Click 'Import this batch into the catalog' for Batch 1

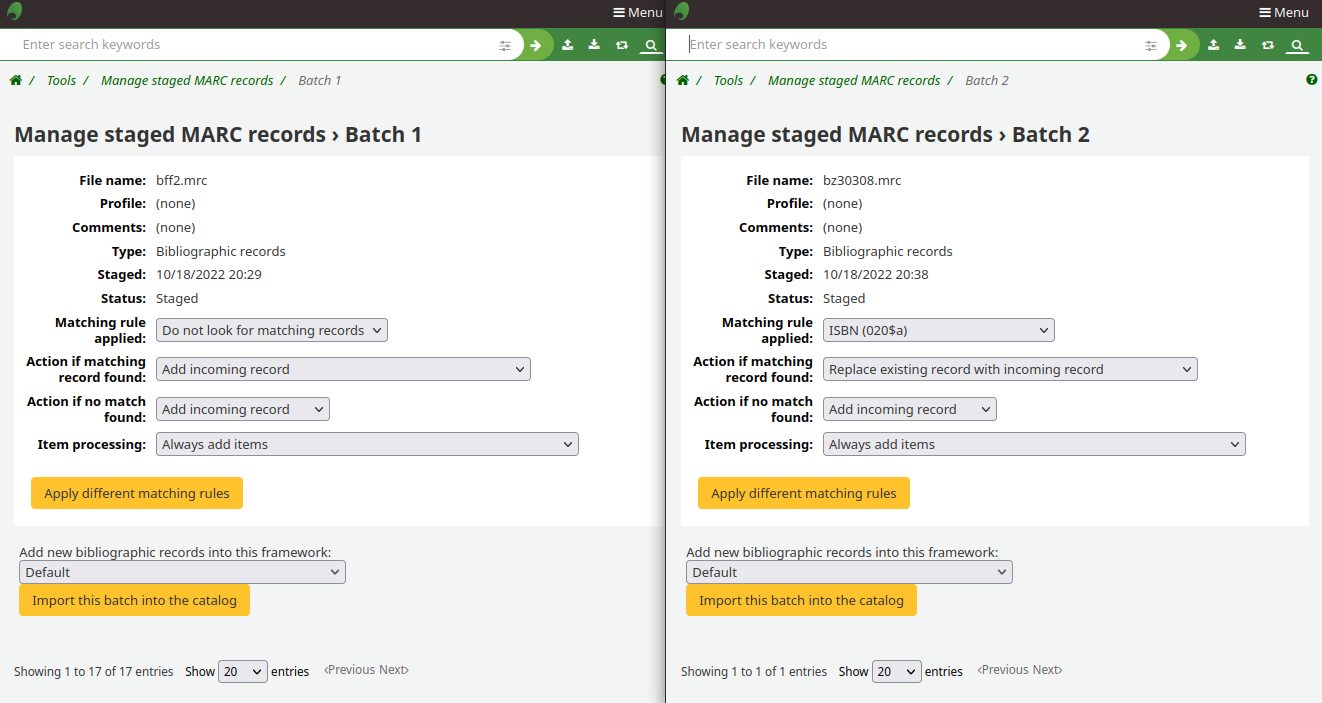[x=134, y=600]
